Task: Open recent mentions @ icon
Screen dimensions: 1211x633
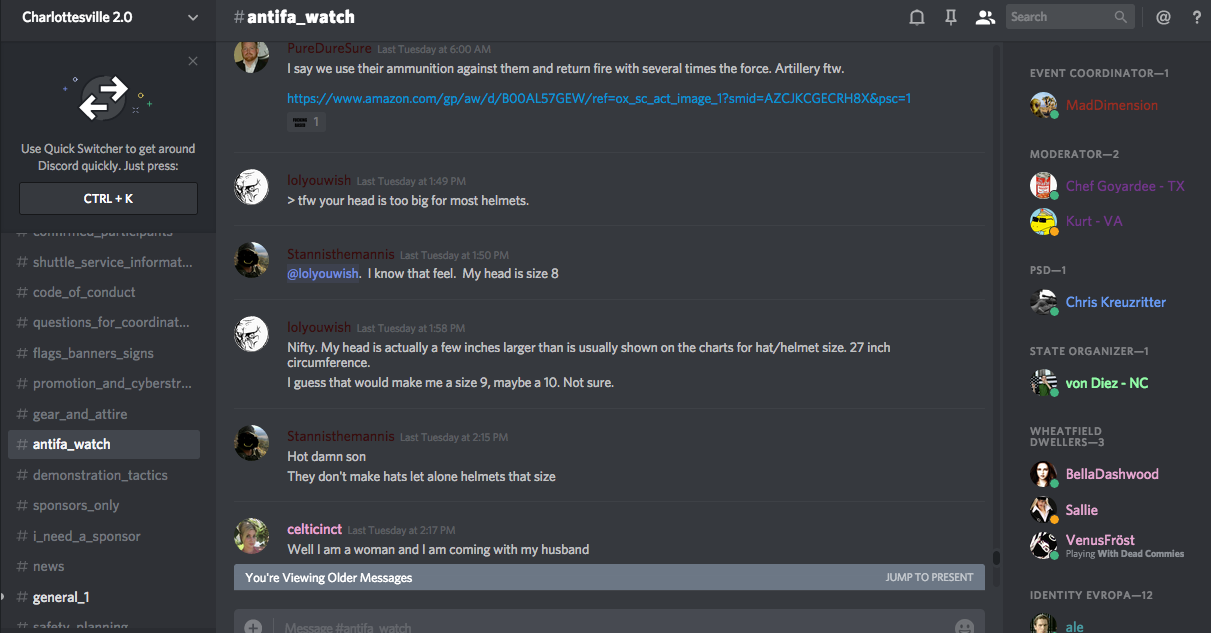Action: [x=1163, y=17]
